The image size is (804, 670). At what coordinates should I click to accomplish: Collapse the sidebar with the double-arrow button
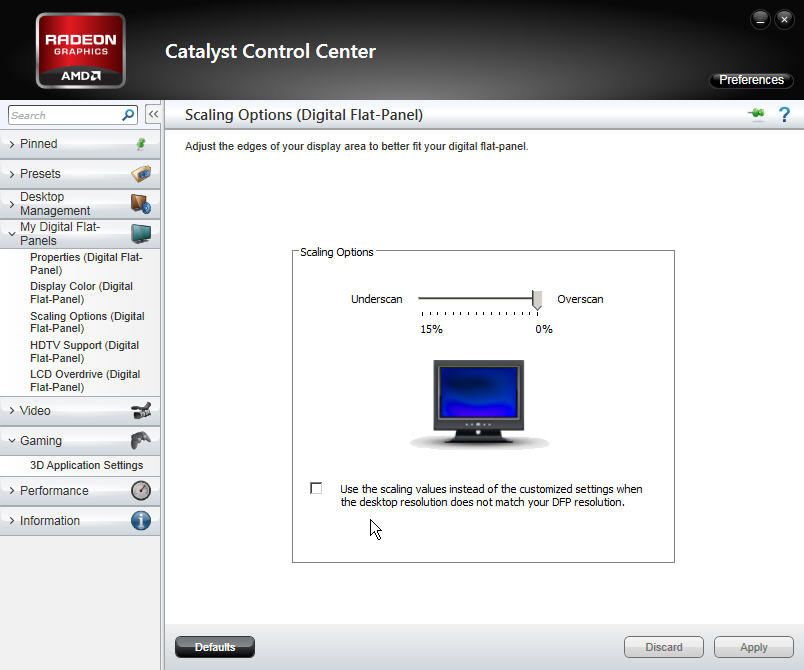pos(153,114)
